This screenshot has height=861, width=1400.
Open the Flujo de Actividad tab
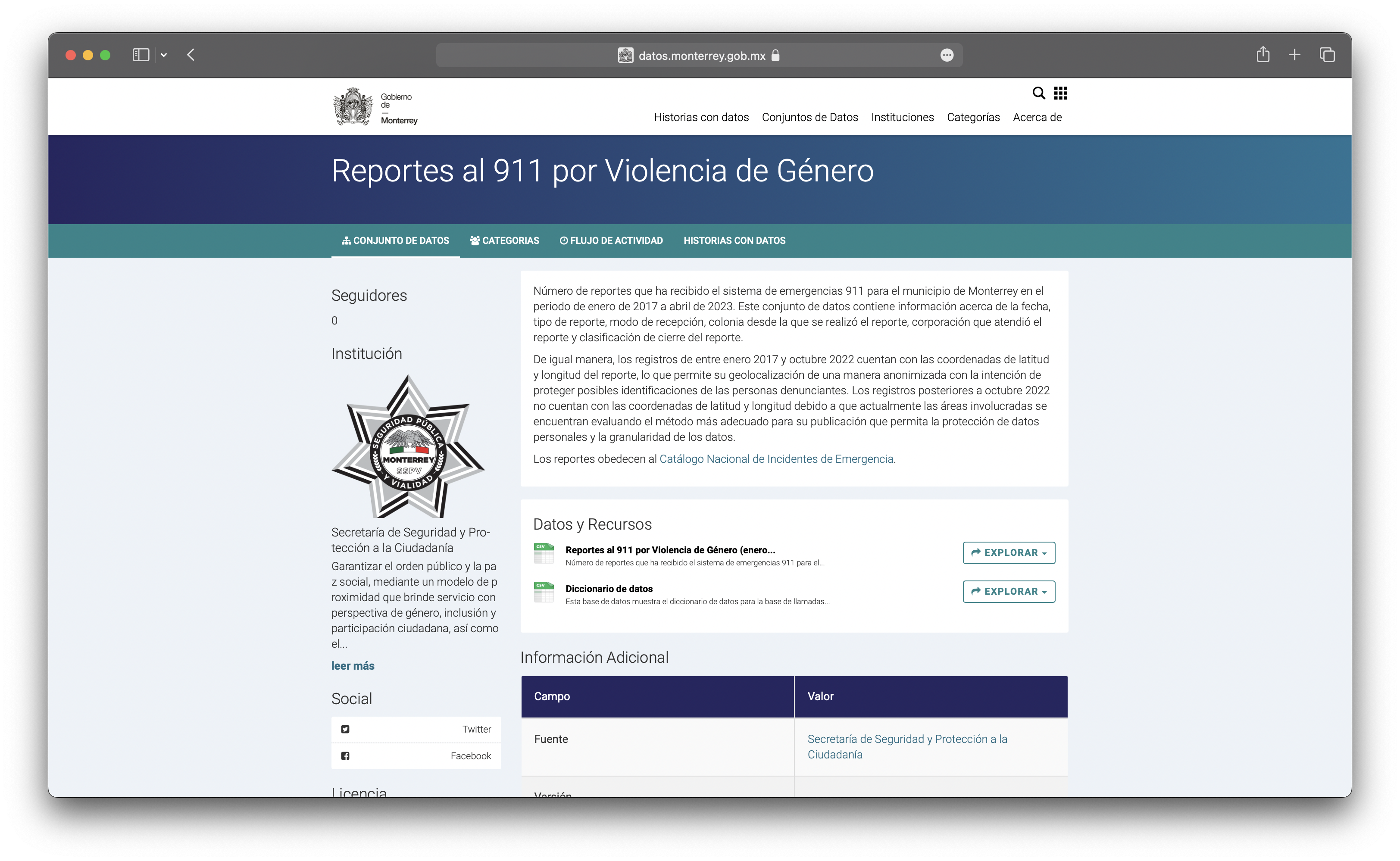coord(611,240)
